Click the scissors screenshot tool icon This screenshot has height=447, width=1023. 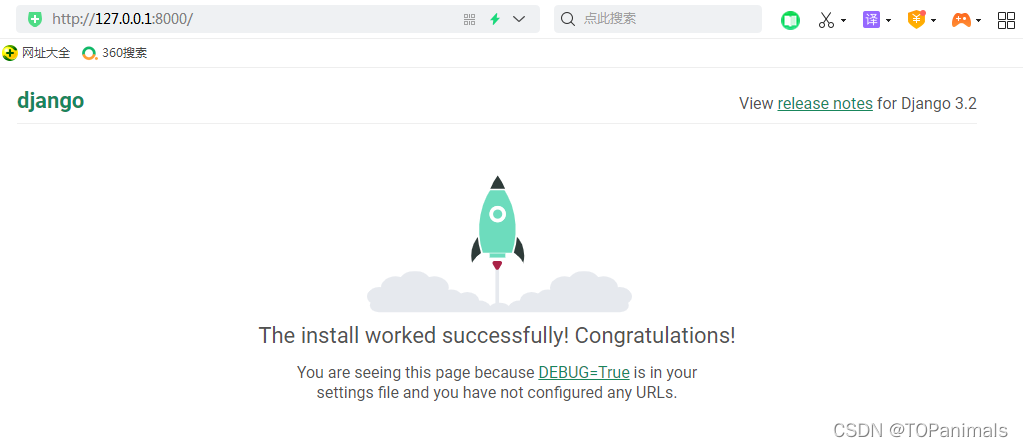[x=827, y=20]
